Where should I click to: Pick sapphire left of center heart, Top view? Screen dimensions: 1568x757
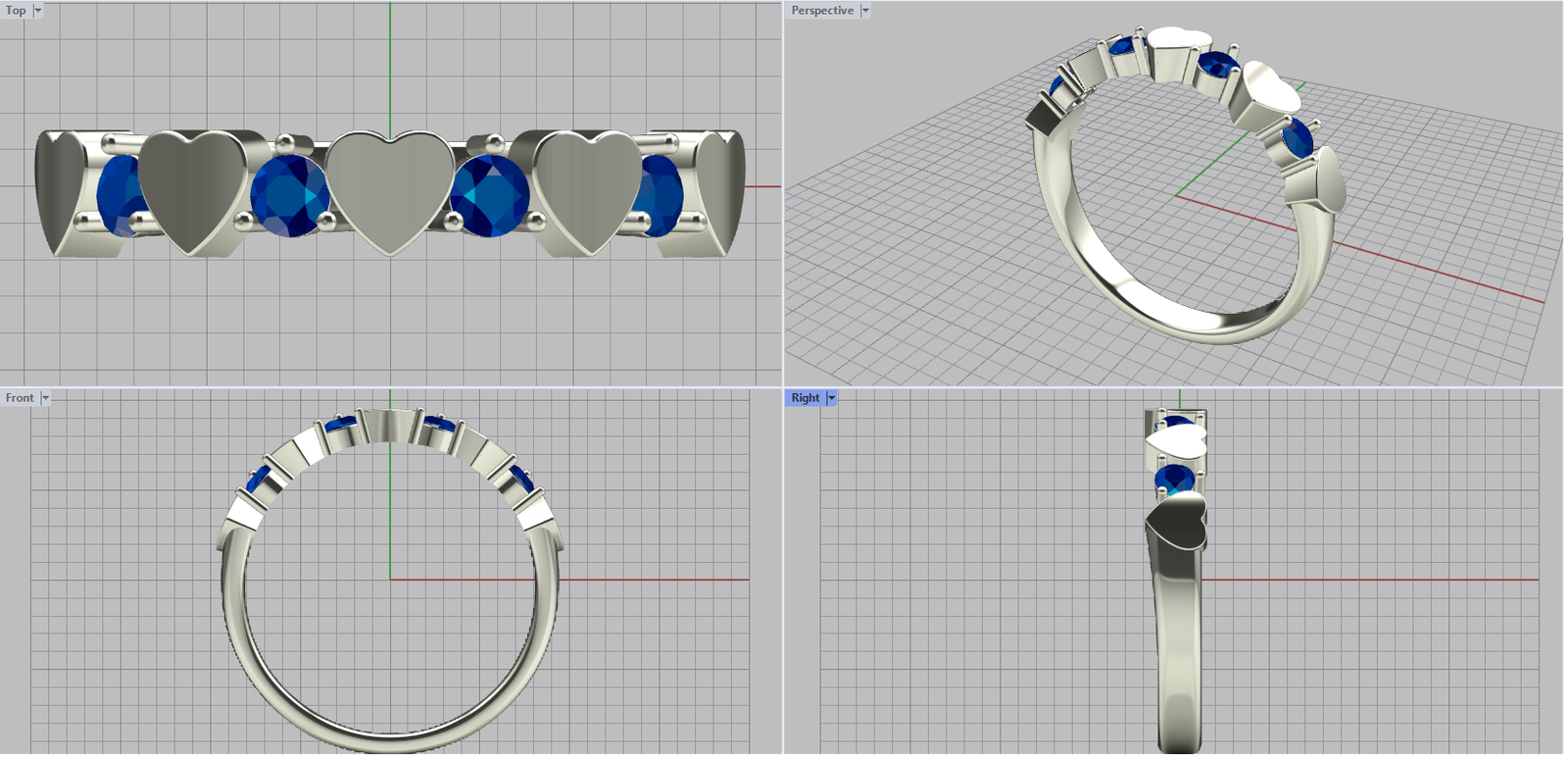click(x=289, y=196)
